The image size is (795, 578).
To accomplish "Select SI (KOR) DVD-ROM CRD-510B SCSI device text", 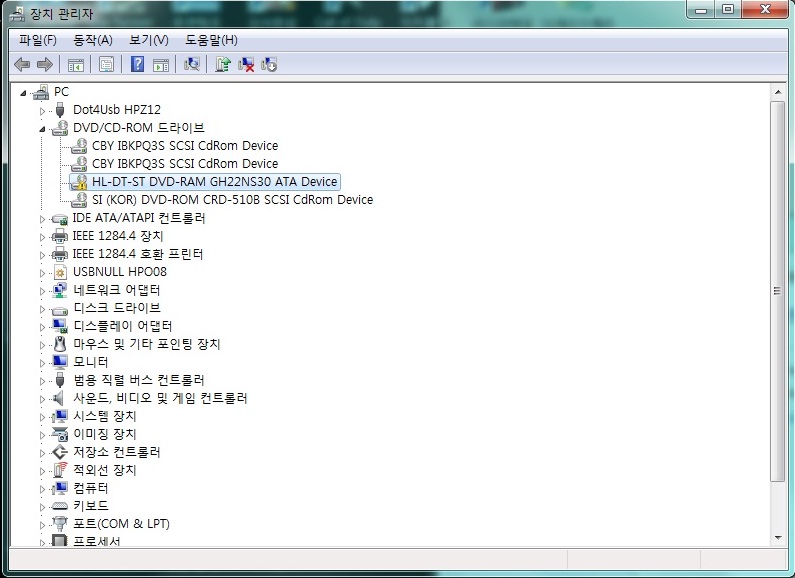I will [232, 200].
